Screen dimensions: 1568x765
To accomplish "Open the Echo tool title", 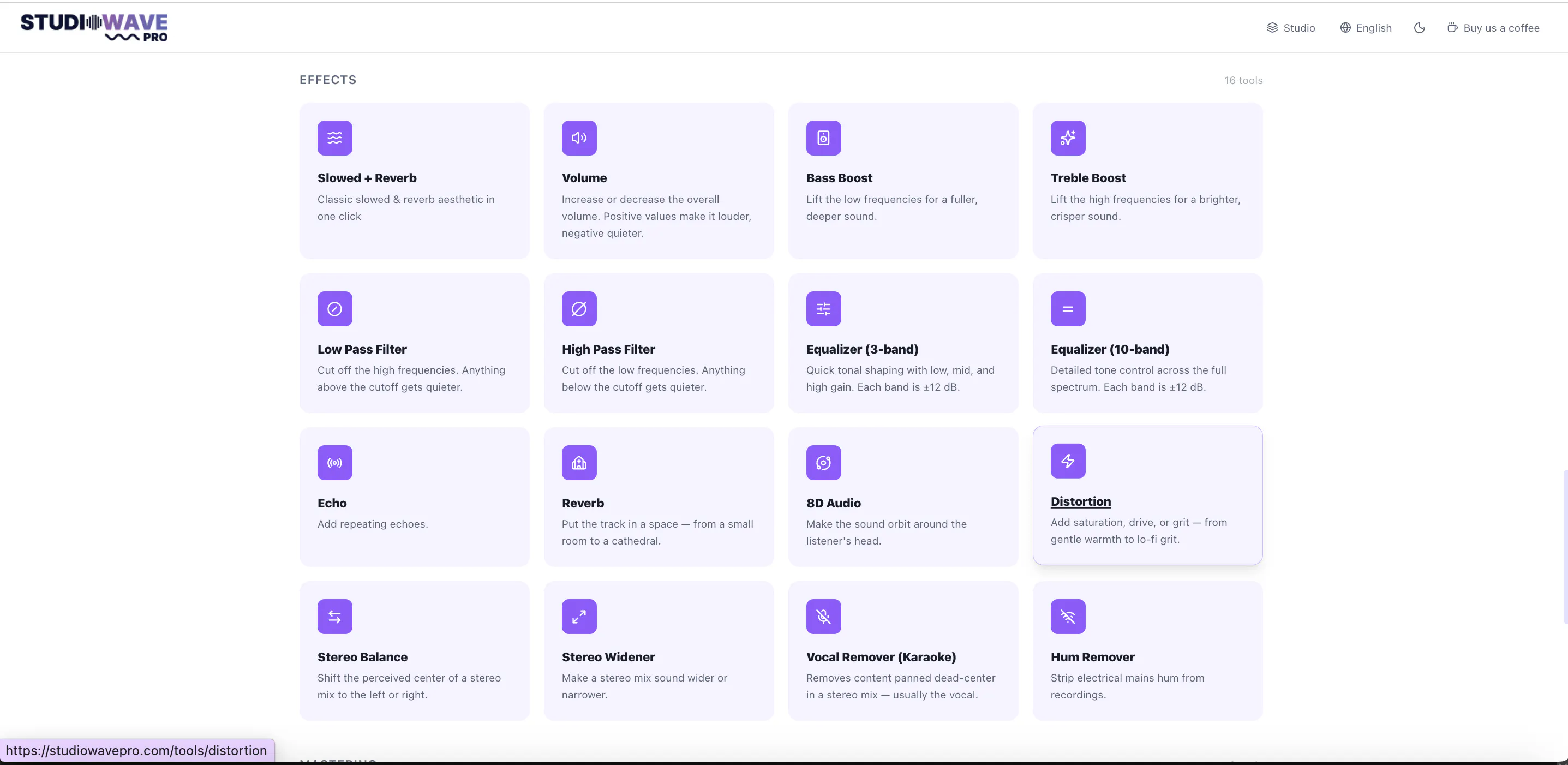I will [x=332, y=503].
